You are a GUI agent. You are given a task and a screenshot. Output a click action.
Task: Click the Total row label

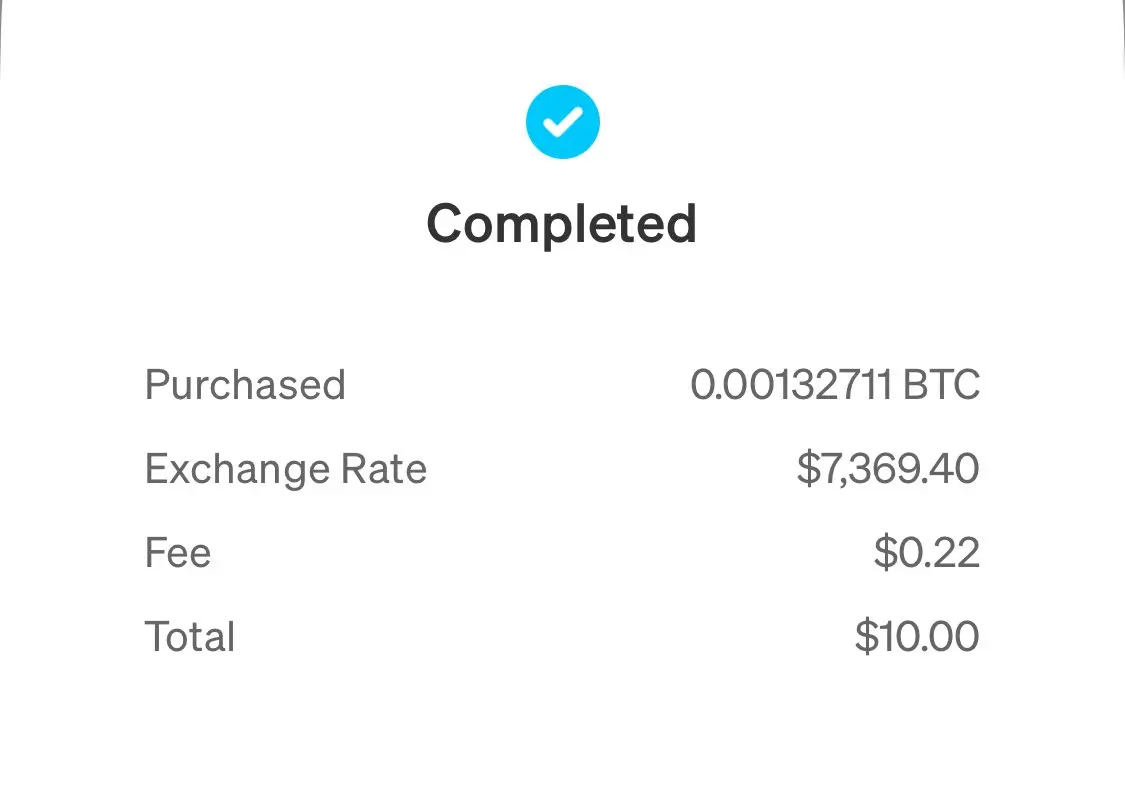point(190,637)
